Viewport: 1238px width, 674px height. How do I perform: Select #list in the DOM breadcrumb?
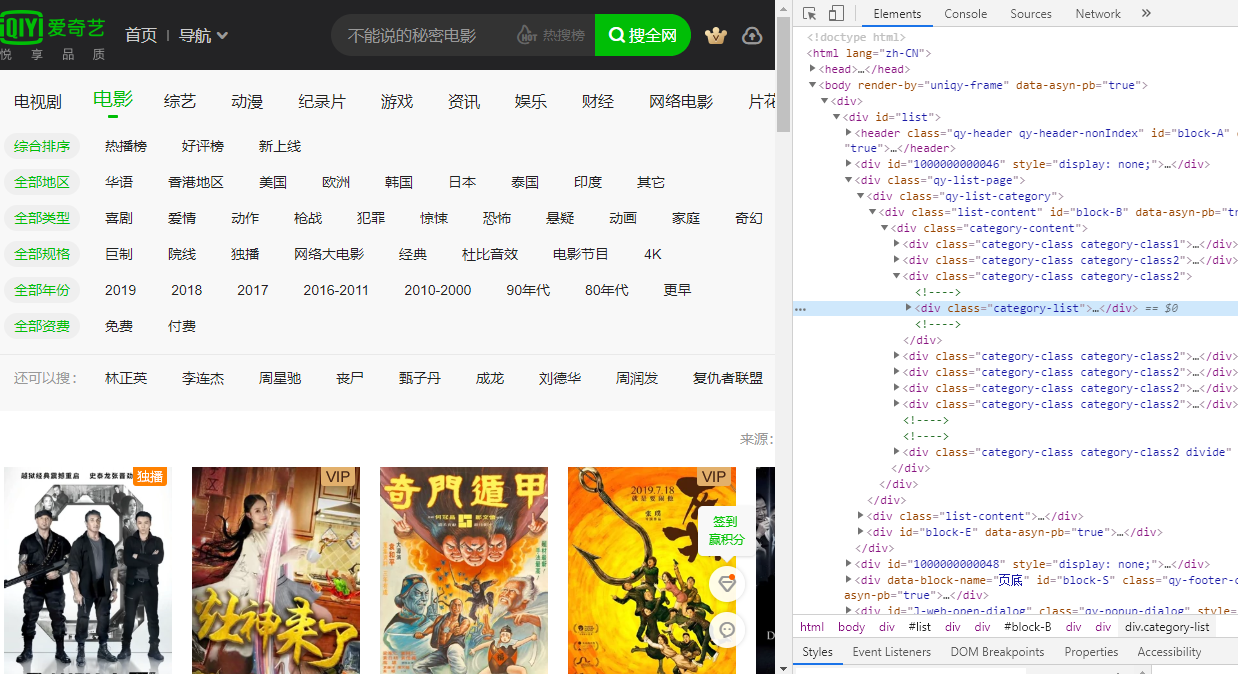pos(919,627)
